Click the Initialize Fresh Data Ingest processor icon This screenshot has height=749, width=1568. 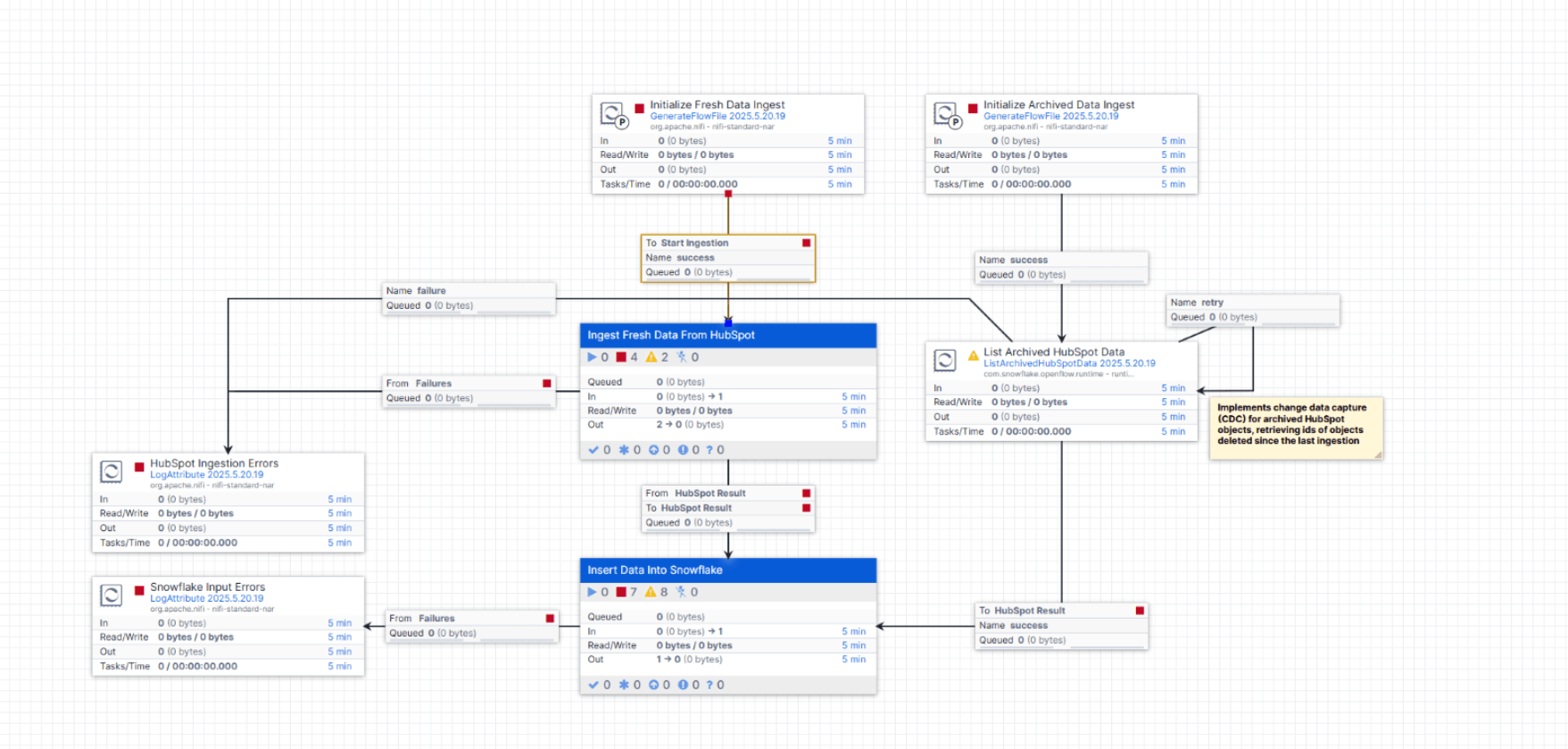pyautogui.click(x=613, y=115)
